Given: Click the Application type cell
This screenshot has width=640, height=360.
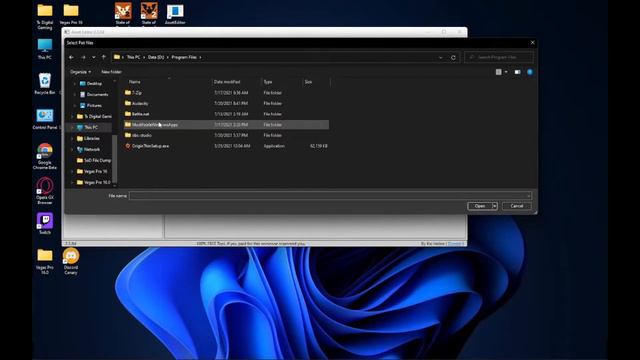Looking at the screenshot, I should click(x=274, y=146).
